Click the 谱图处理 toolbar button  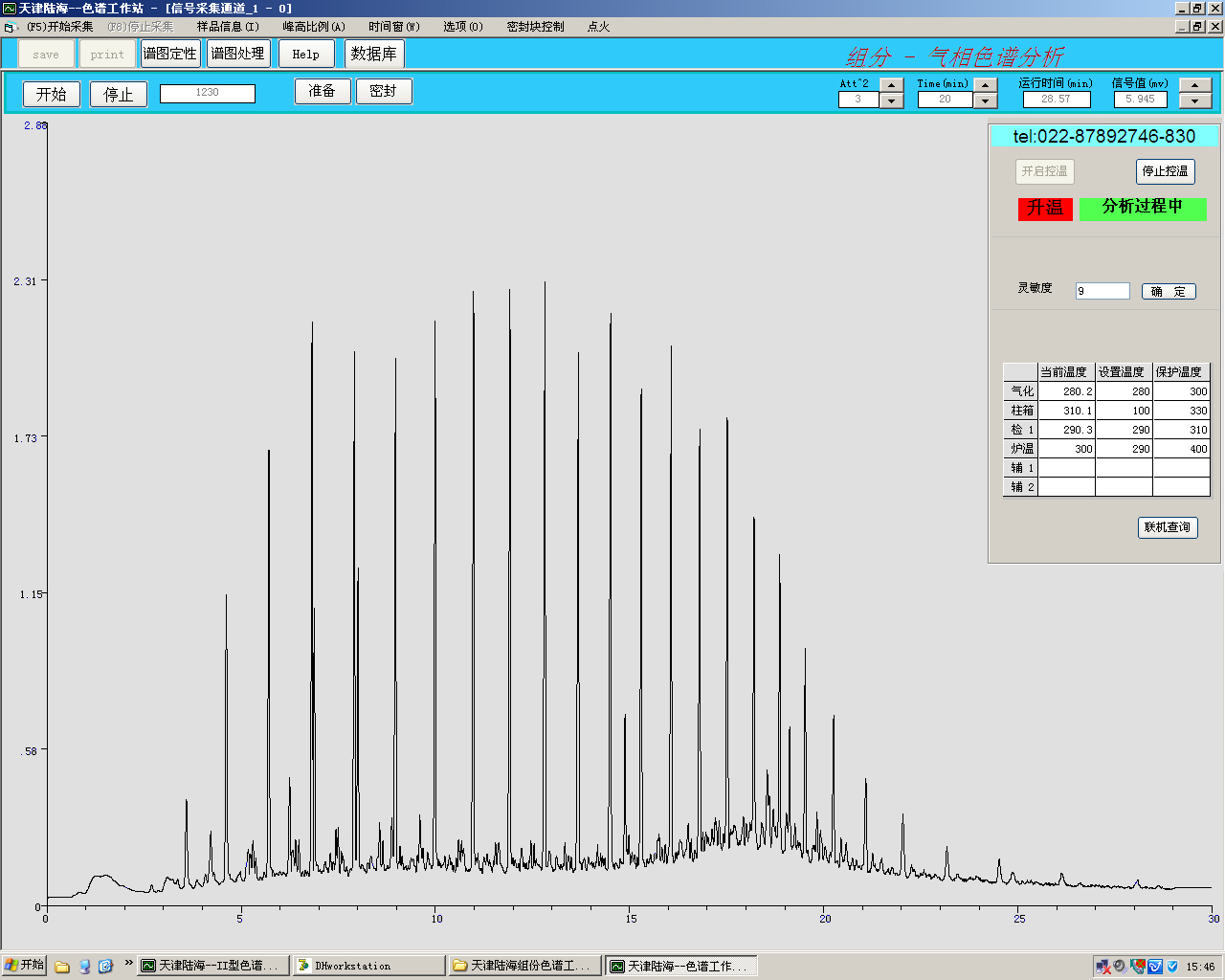(238, 54)
